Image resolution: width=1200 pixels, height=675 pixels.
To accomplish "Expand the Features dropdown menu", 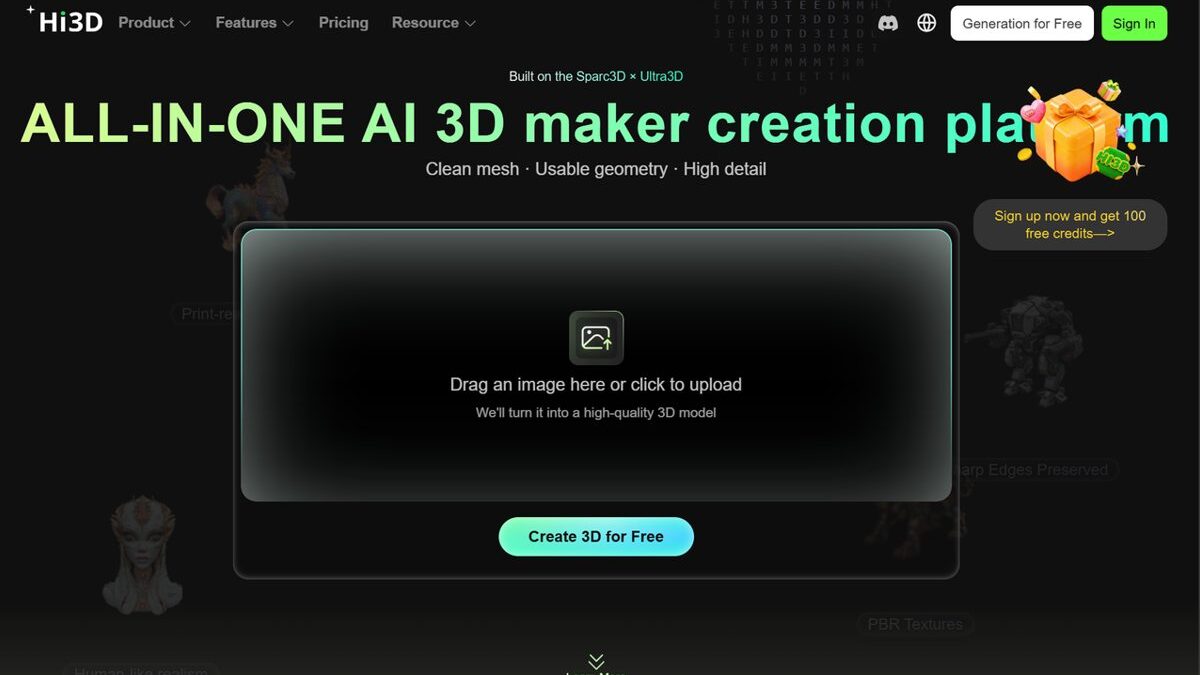I will pyautogui.click(x=254, y=22).
